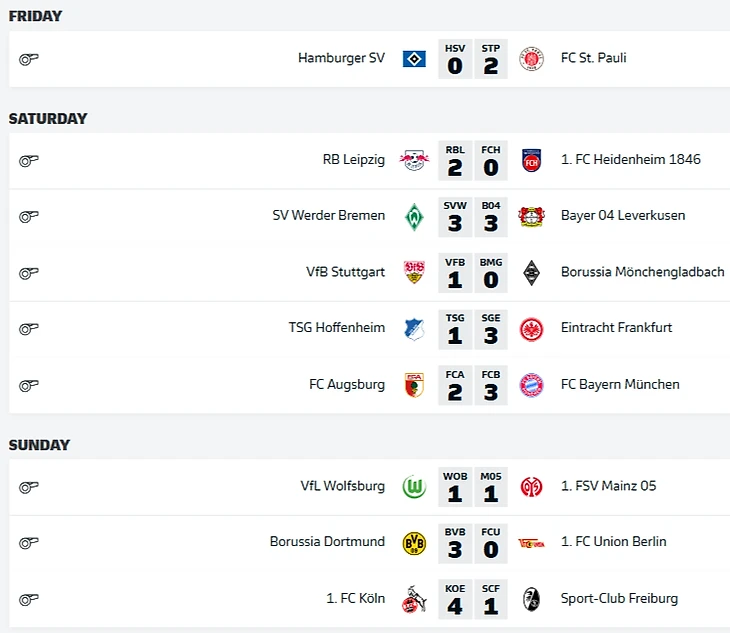Click the Bayer 04 Leverkusen logo

click(x=531, y=217)
